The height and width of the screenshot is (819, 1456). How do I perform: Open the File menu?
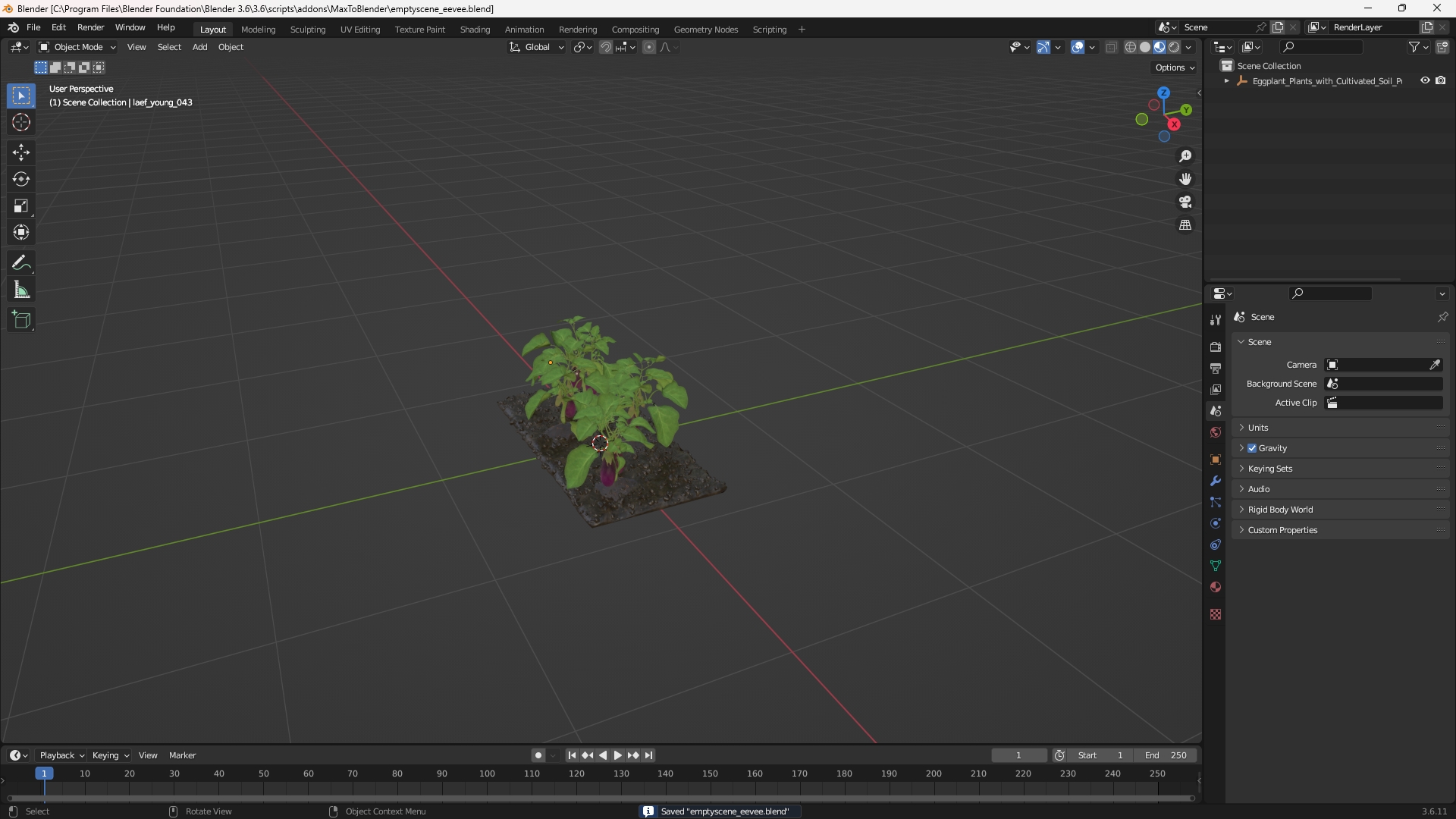(33, 27)
